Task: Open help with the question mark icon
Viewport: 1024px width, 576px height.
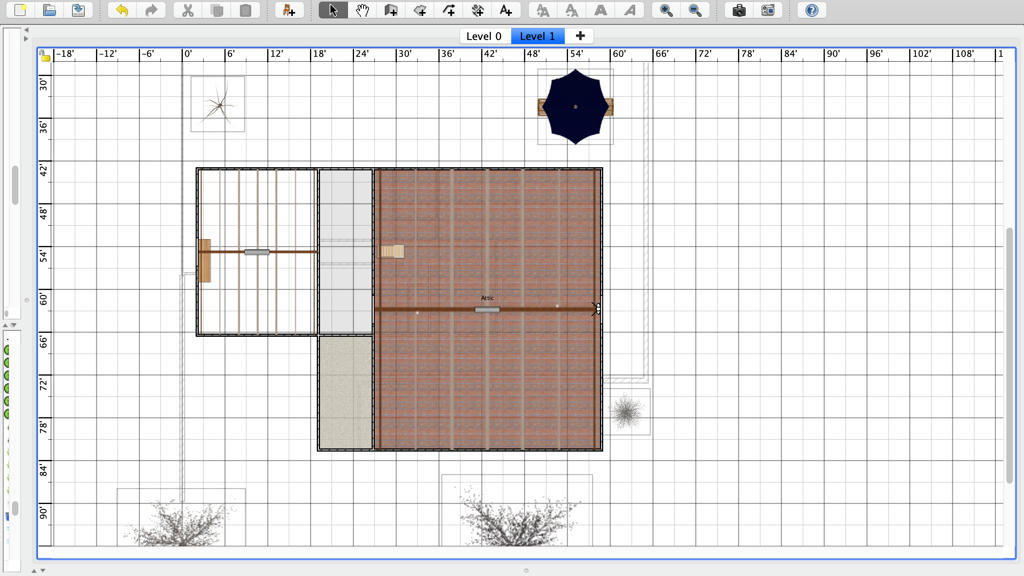Action: click(811, 10)
